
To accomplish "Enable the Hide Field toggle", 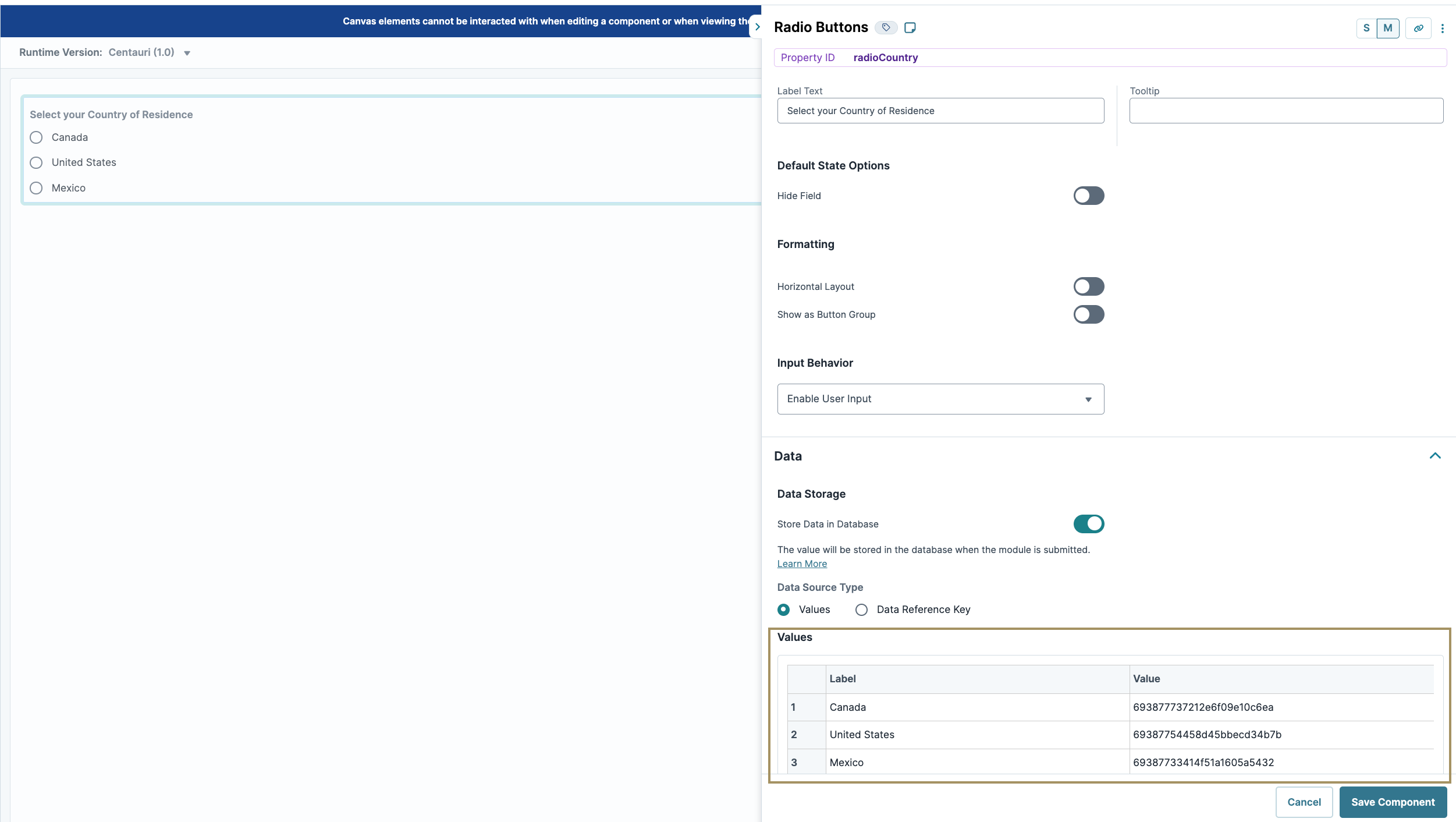I will (x=1088, y=196).
